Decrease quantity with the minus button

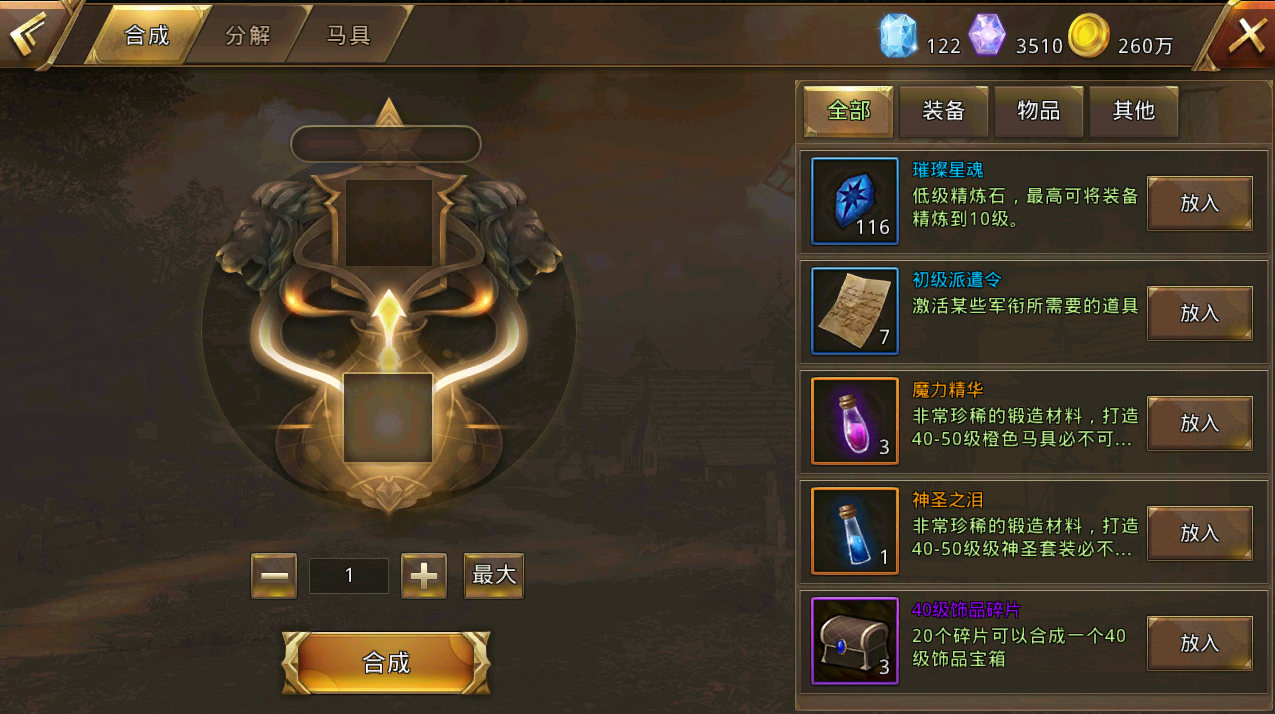(x=274, y=576)
